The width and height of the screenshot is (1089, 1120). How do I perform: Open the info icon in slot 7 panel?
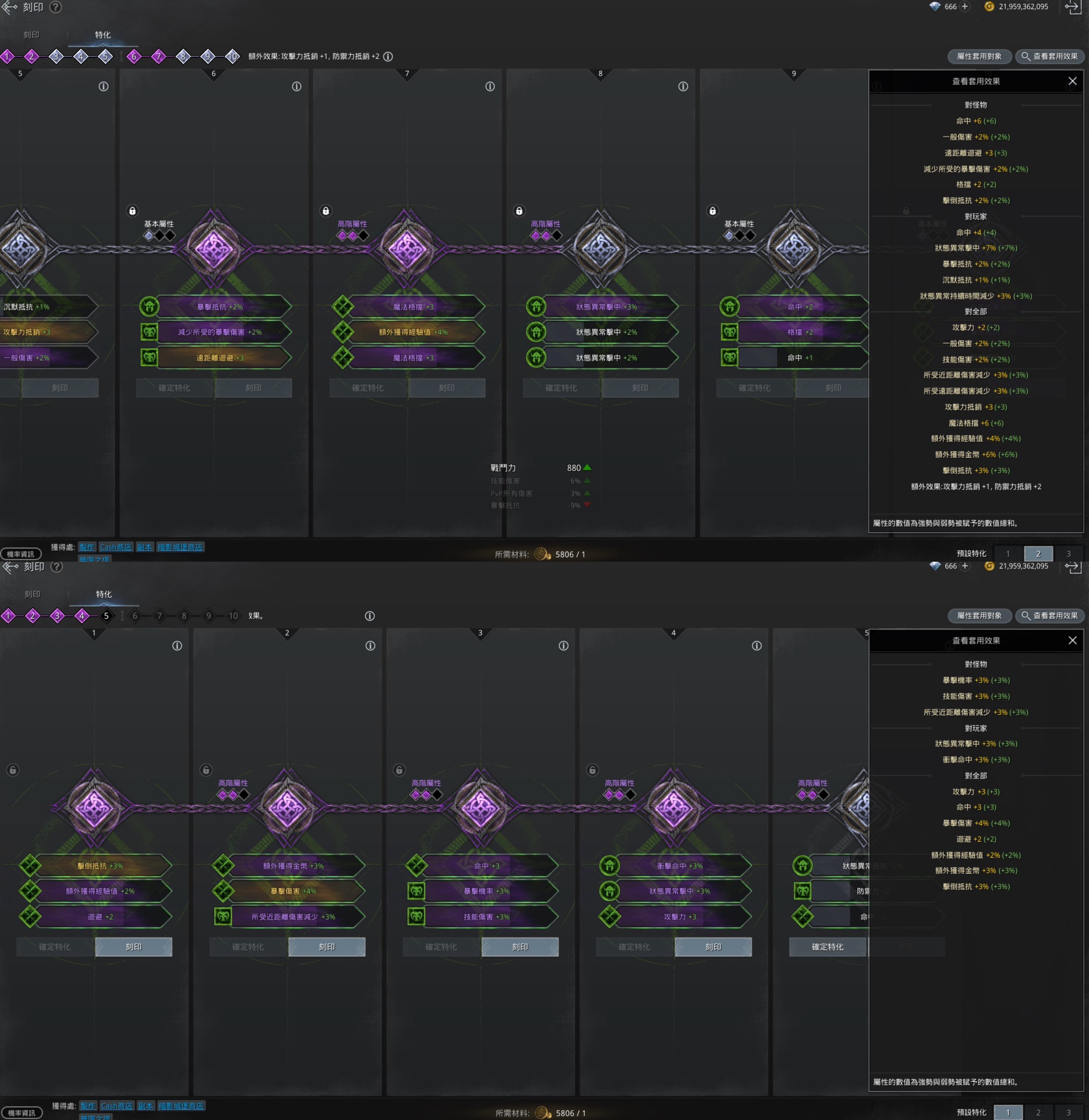pos(490,86)
